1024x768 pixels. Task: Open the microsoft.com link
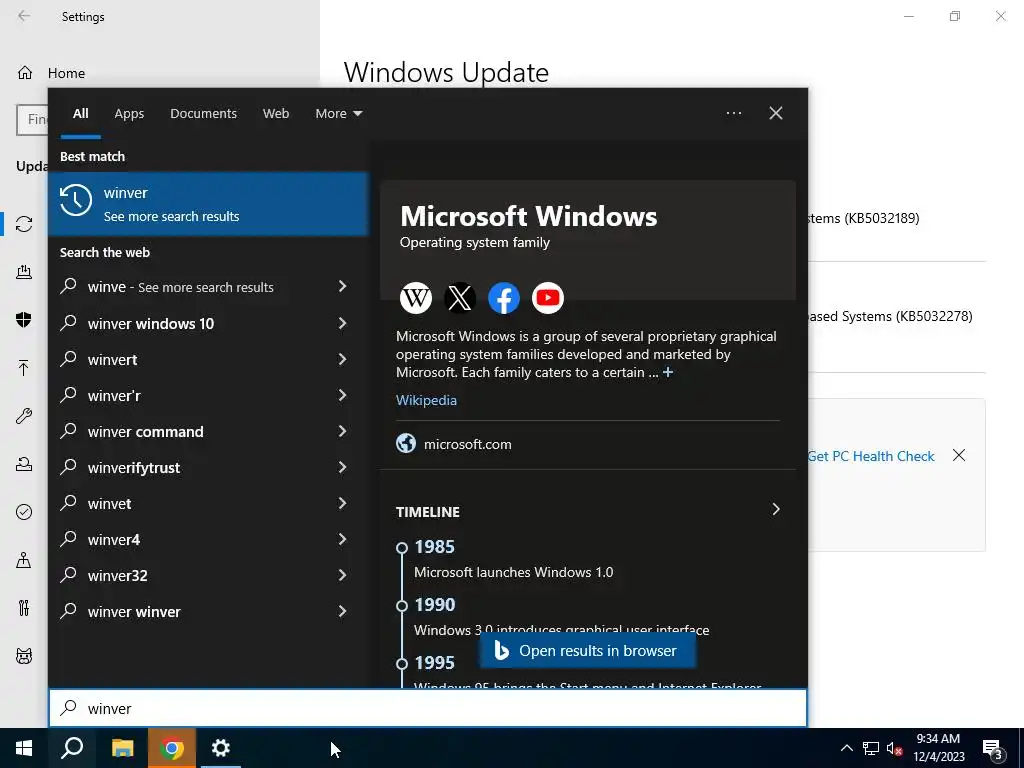click(x=468, y=444)
